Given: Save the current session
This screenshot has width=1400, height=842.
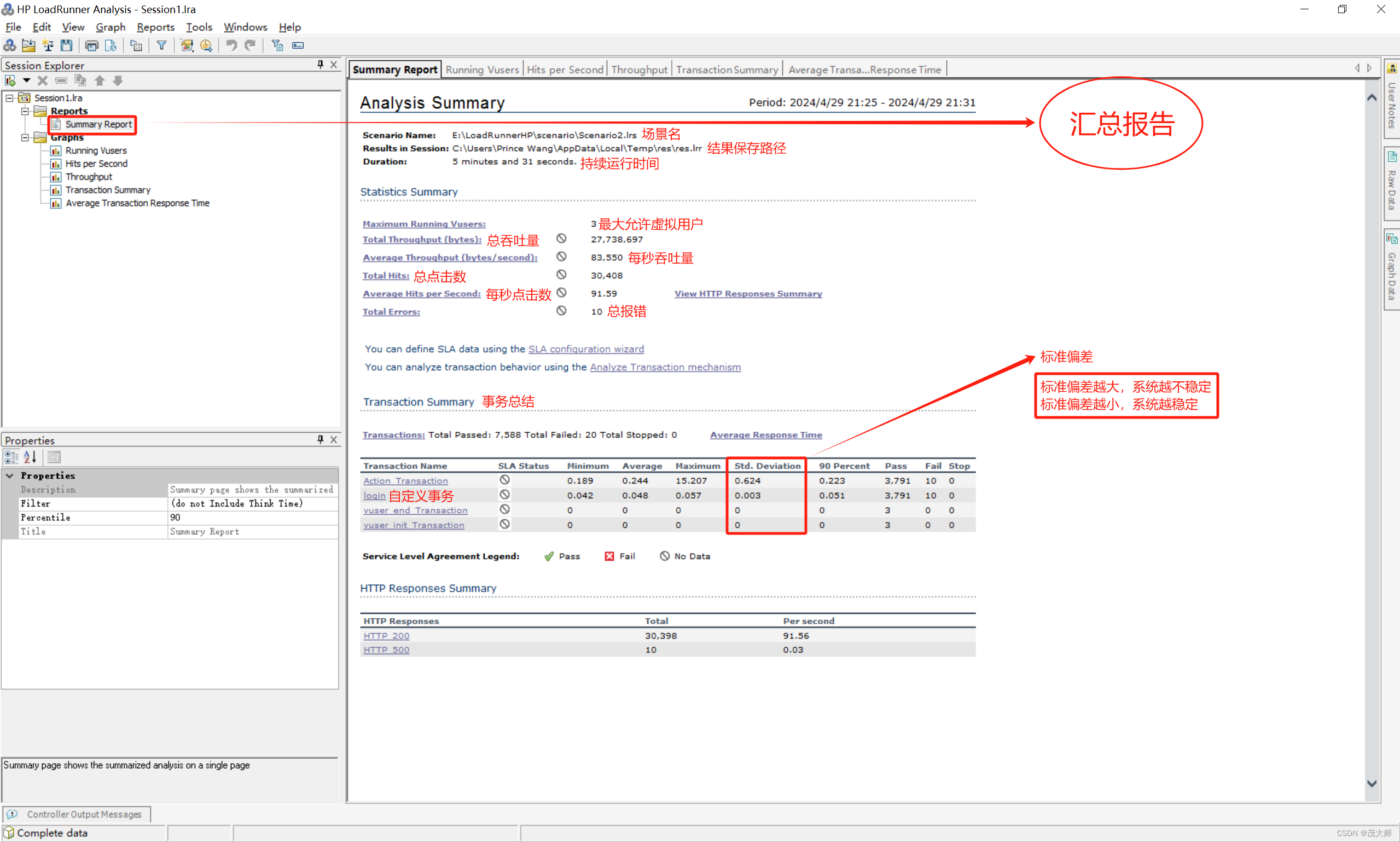Looking at the screenshot, I should (x=66, y=45).
